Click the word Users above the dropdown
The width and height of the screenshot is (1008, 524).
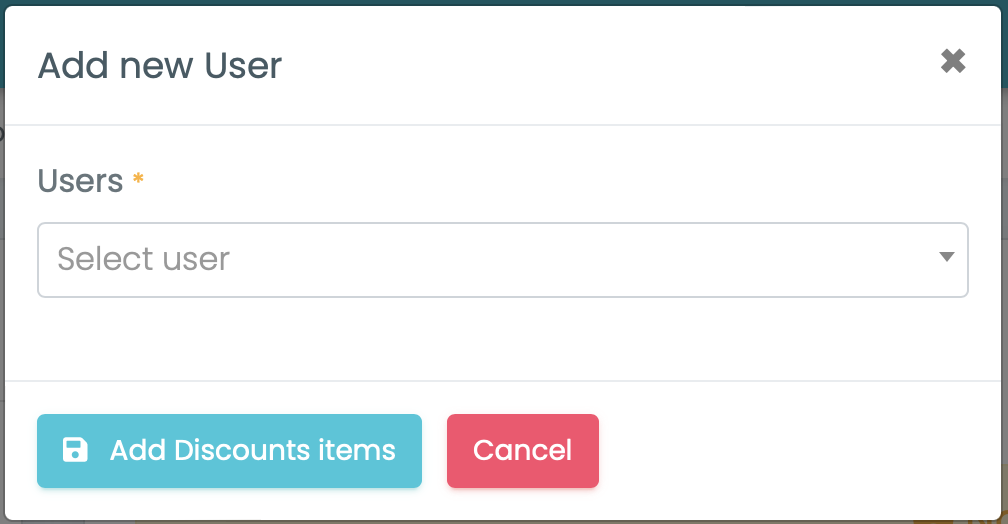click(x=80, y=181)
